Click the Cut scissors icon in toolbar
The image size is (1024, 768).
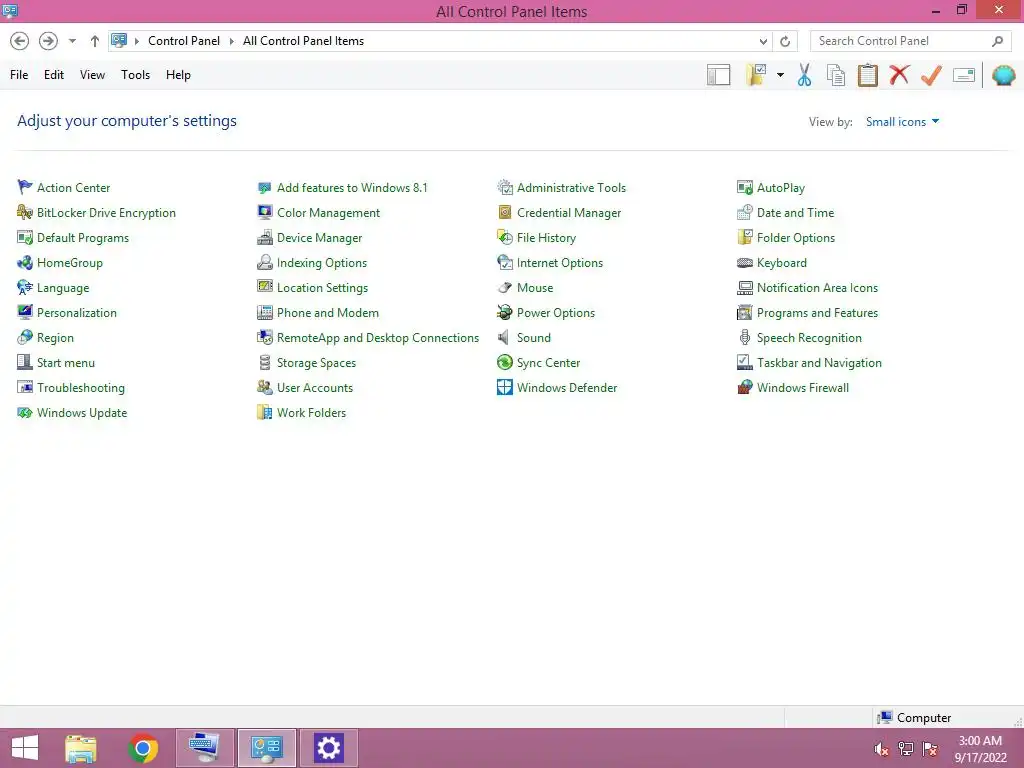coord(805,75)
